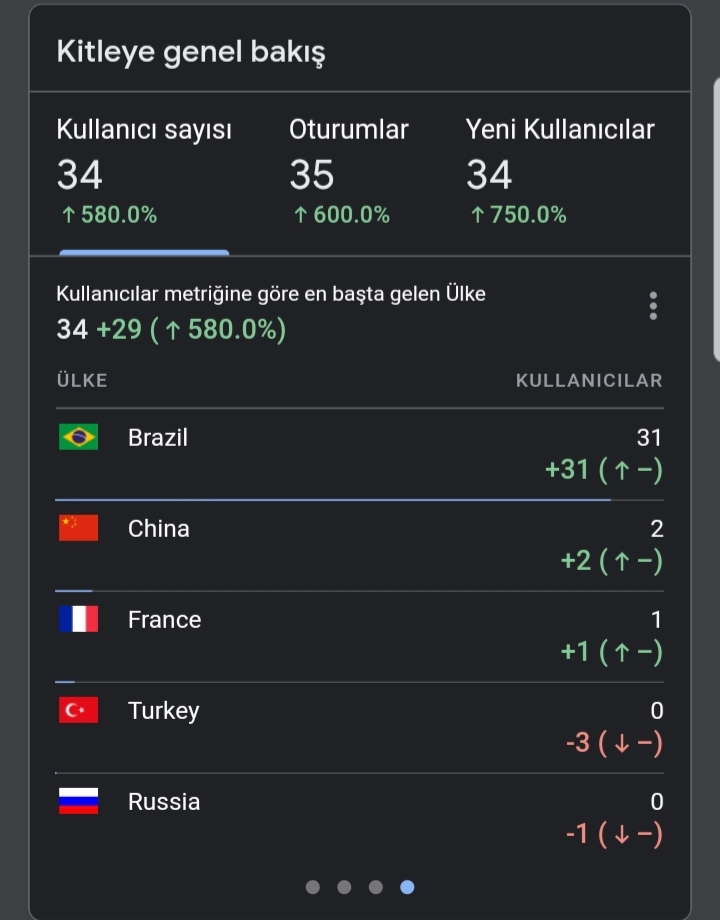Image resolution: width=720 pixels, height=920 pixels.
Task: Click the China flag icon
Action: (x=79, y=528)
